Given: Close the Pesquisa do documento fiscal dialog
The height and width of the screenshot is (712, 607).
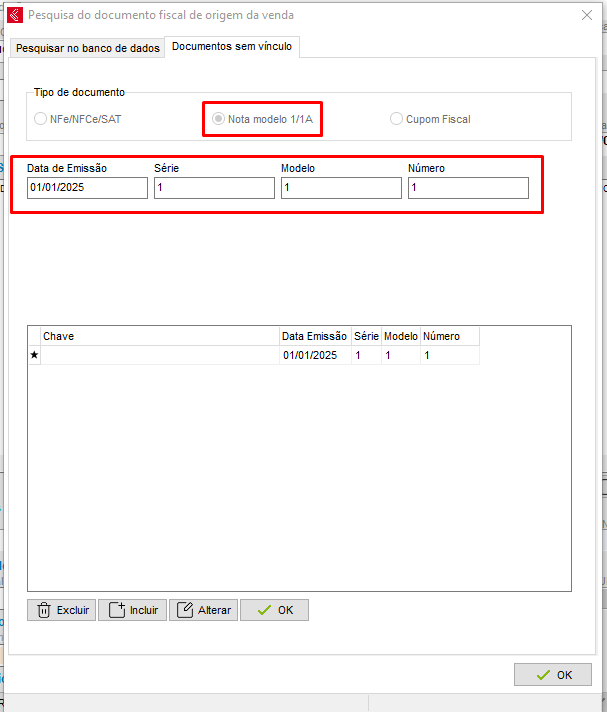Looking at the screenshot, I should click(586, 15).
